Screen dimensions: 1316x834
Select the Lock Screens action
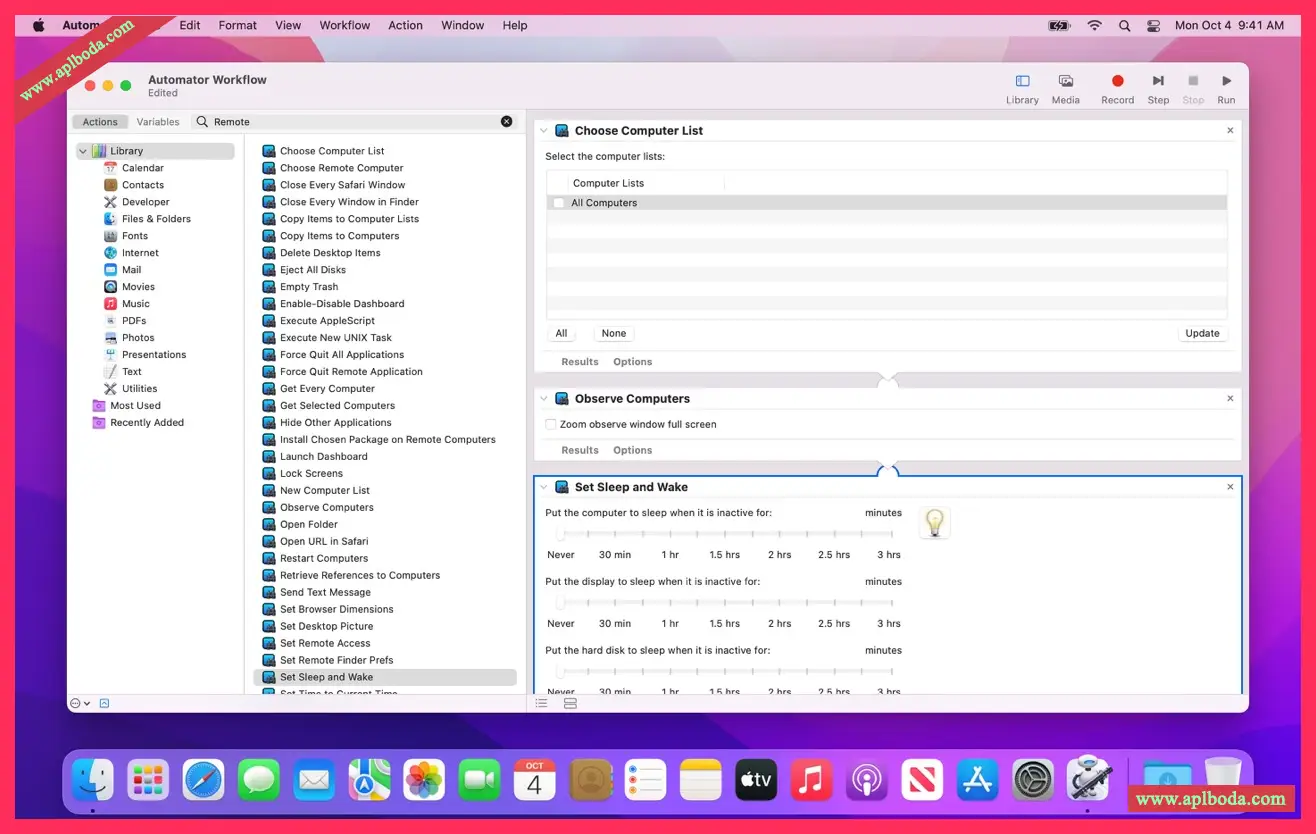point(311,474)
